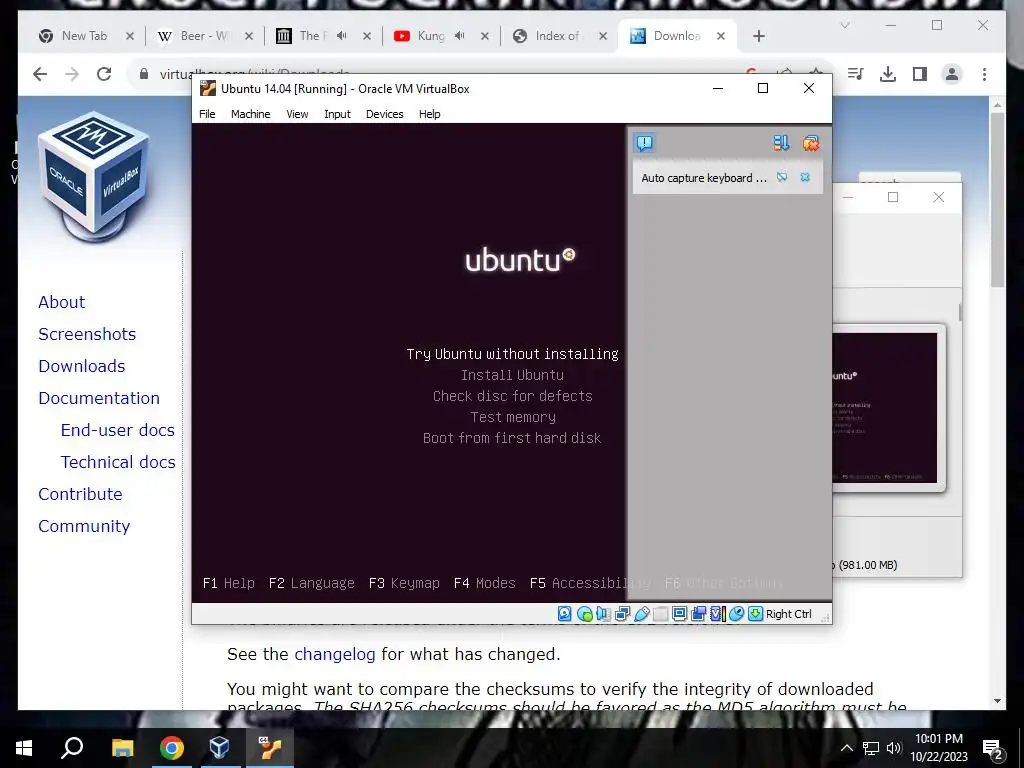1024x768 pixels.
Task: Open Windows Start menu
Action: coord(24,748)
